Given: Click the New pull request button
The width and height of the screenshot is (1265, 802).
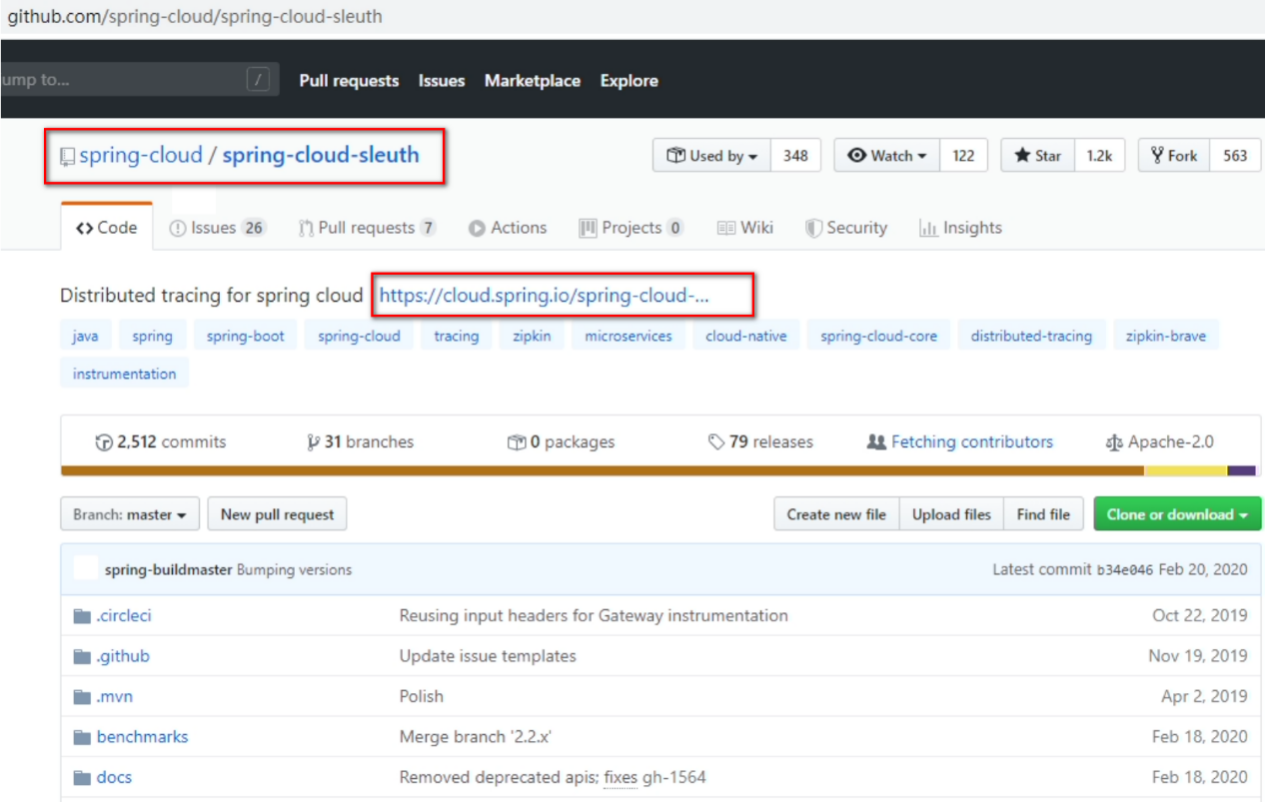Looking at the screenshot, I should pos(277,515).
